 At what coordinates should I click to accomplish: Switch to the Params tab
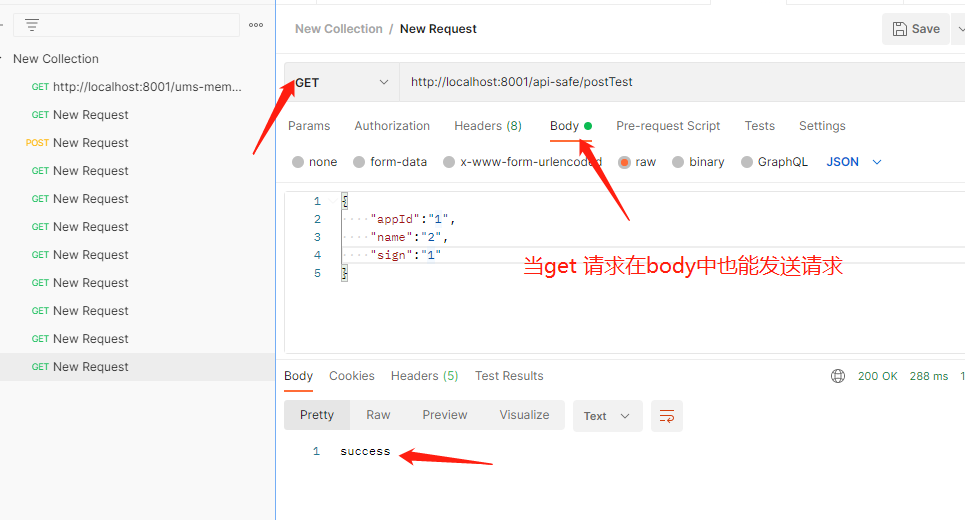point(309,126)
